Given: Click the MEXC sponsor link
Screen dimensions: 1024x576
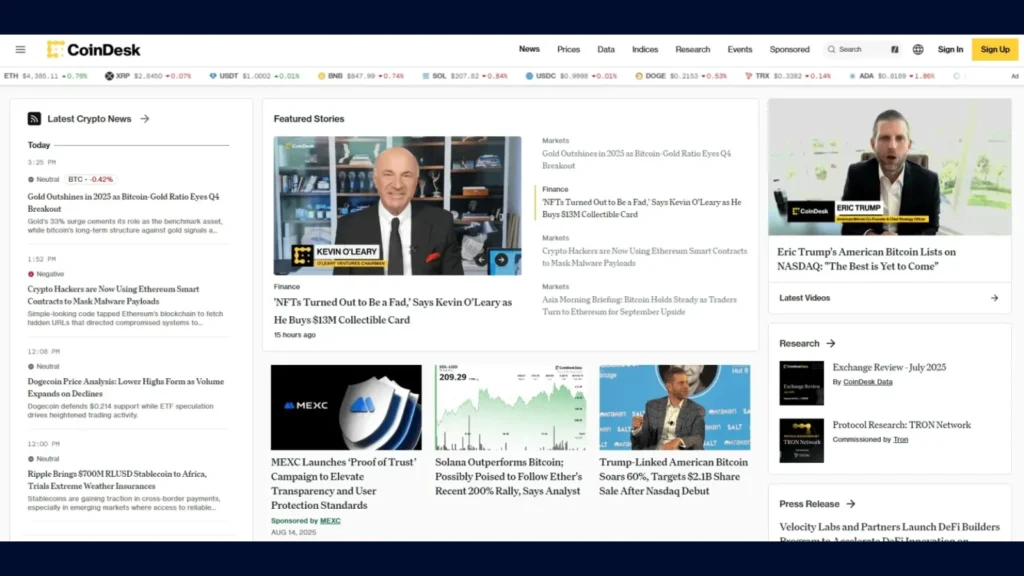Looking at the screenshot, I should pos(330,521).
